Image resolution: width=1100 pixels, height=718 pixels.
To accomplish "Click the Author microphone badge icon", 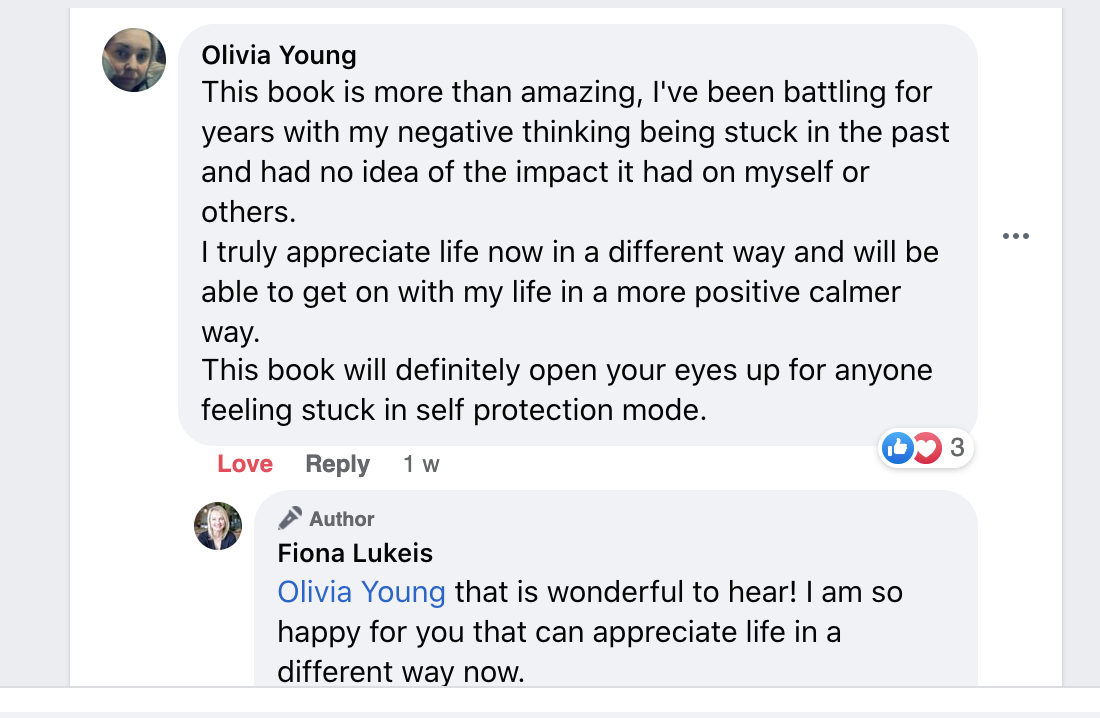I will point(290,518).
